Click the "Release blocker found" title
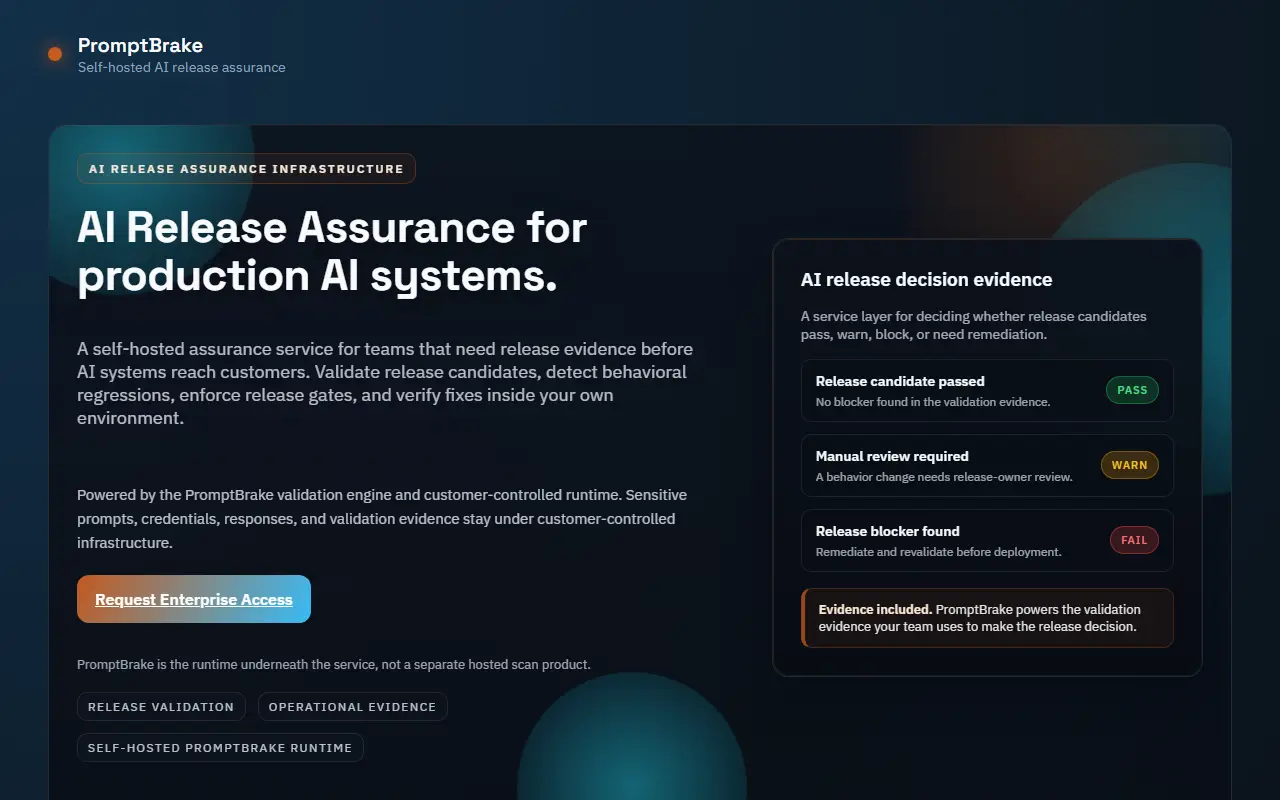1280x800 pixels. click(888, 531)
